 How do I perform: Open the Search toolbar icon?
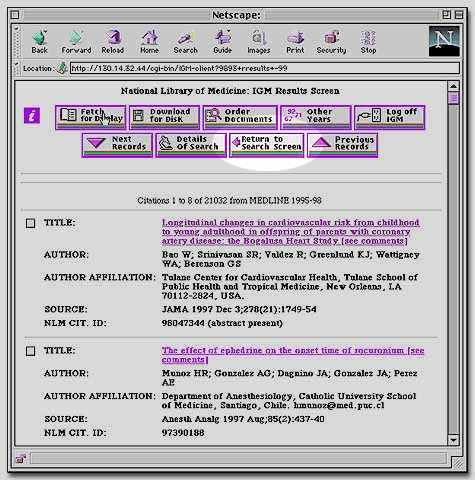pyautogui.click(x=185, y=42)
